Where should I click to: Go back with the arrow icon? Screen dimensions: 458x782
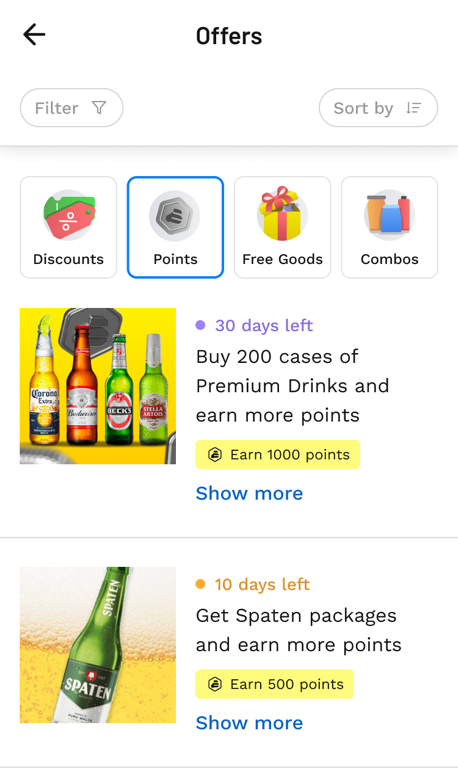(34, 35)
